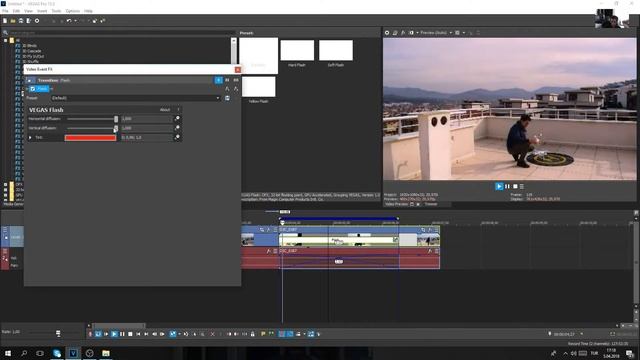Image resolution: width=640 pixels, height=360 pixels.
Task: Click Play in the video preview window
Action: coord(499,187)
